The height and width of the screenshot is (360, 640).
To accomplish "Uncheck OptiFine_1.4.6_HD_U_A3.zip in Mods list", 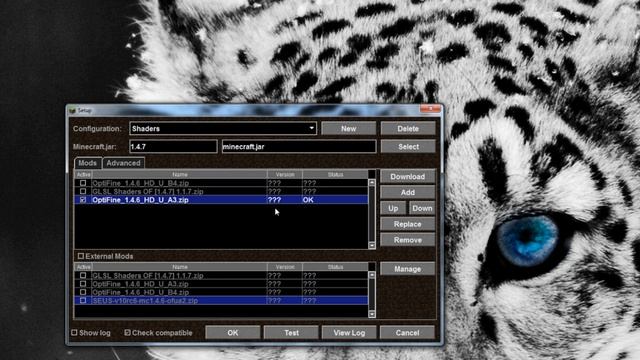I will (83, 200).
